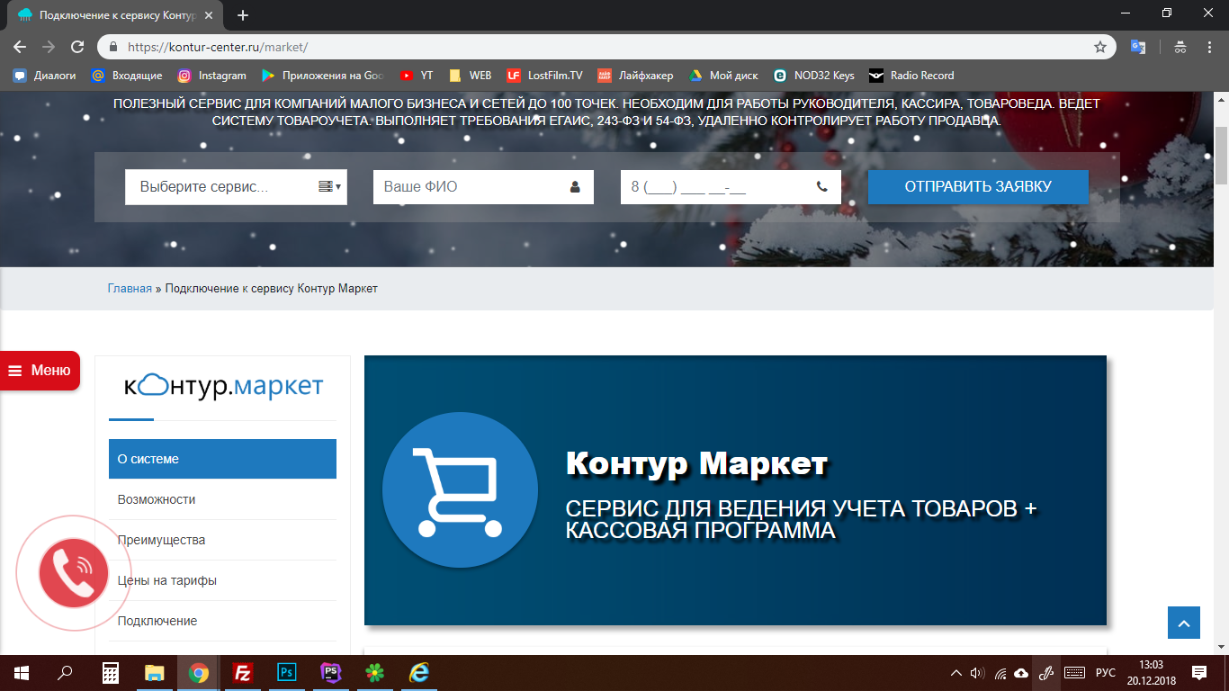The image size is (1229, 691).
Task: Open the clock showing 13:03
Action: pos(1150,673)
